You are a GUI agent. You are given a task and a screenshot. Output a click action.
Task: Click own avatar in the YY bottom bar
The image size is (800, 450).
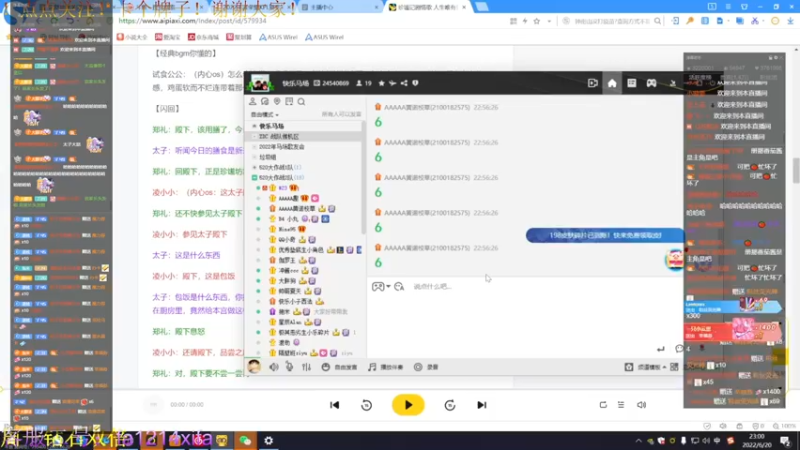[254, 366]
